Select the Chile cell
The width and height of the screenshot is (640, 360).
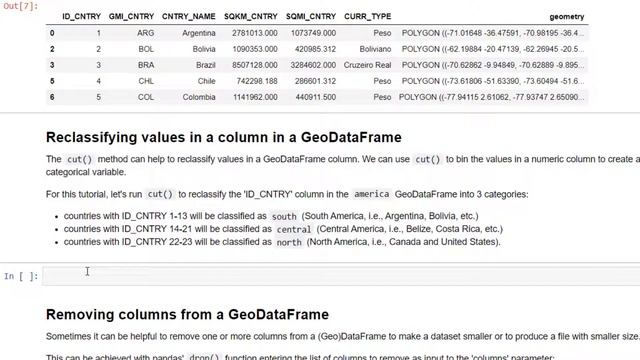pos(207,81)
